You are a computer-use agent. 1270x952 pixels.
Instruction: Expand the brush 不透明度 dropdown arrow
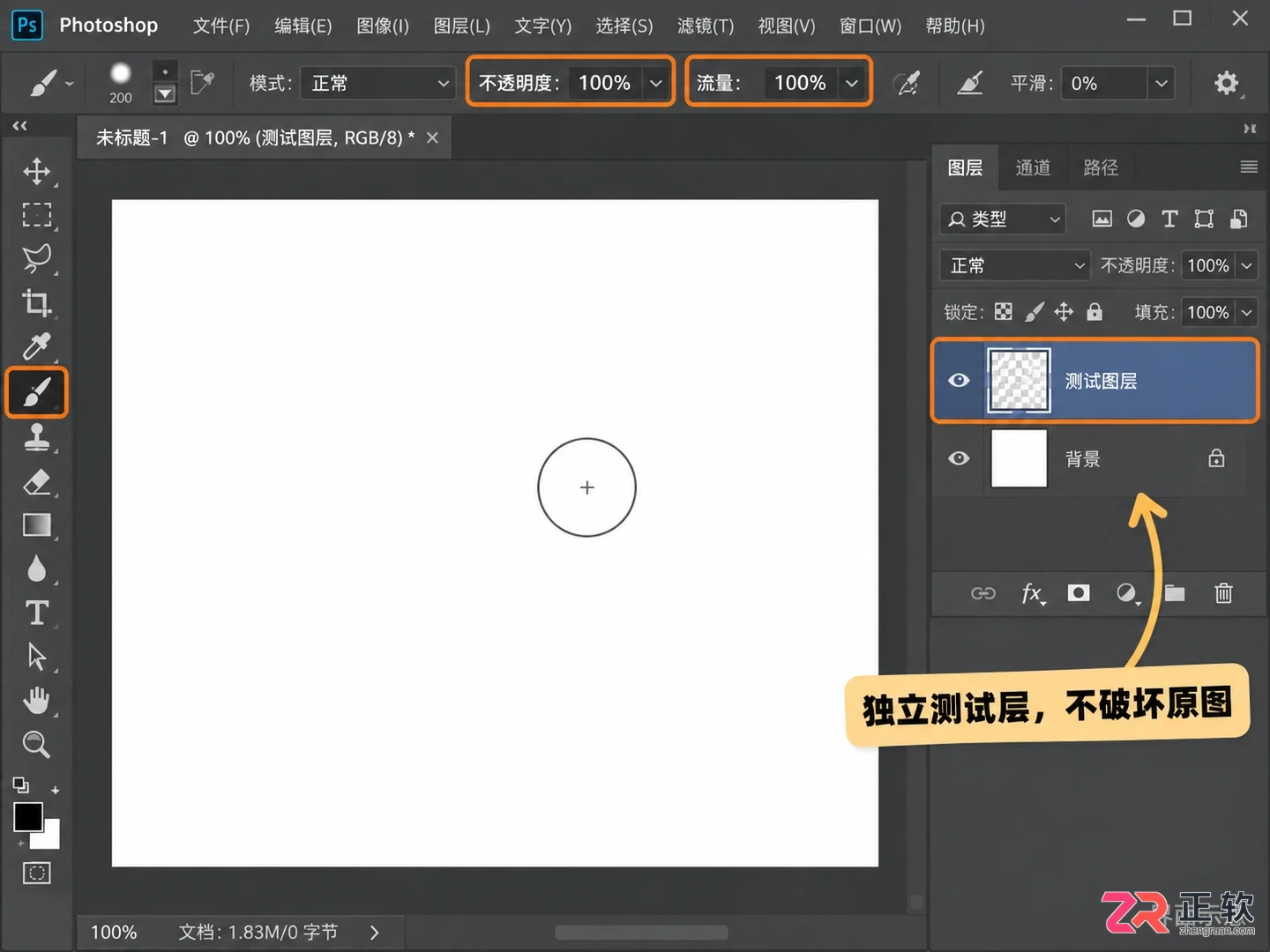pos(655,83)
